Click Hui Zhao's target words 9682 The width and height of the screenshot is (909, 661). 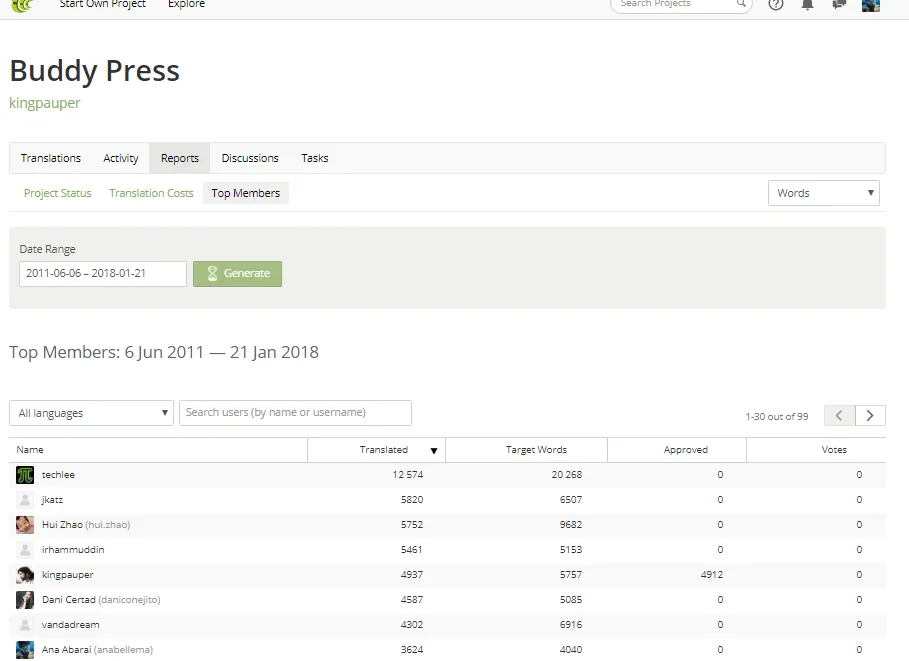point(571,525)
